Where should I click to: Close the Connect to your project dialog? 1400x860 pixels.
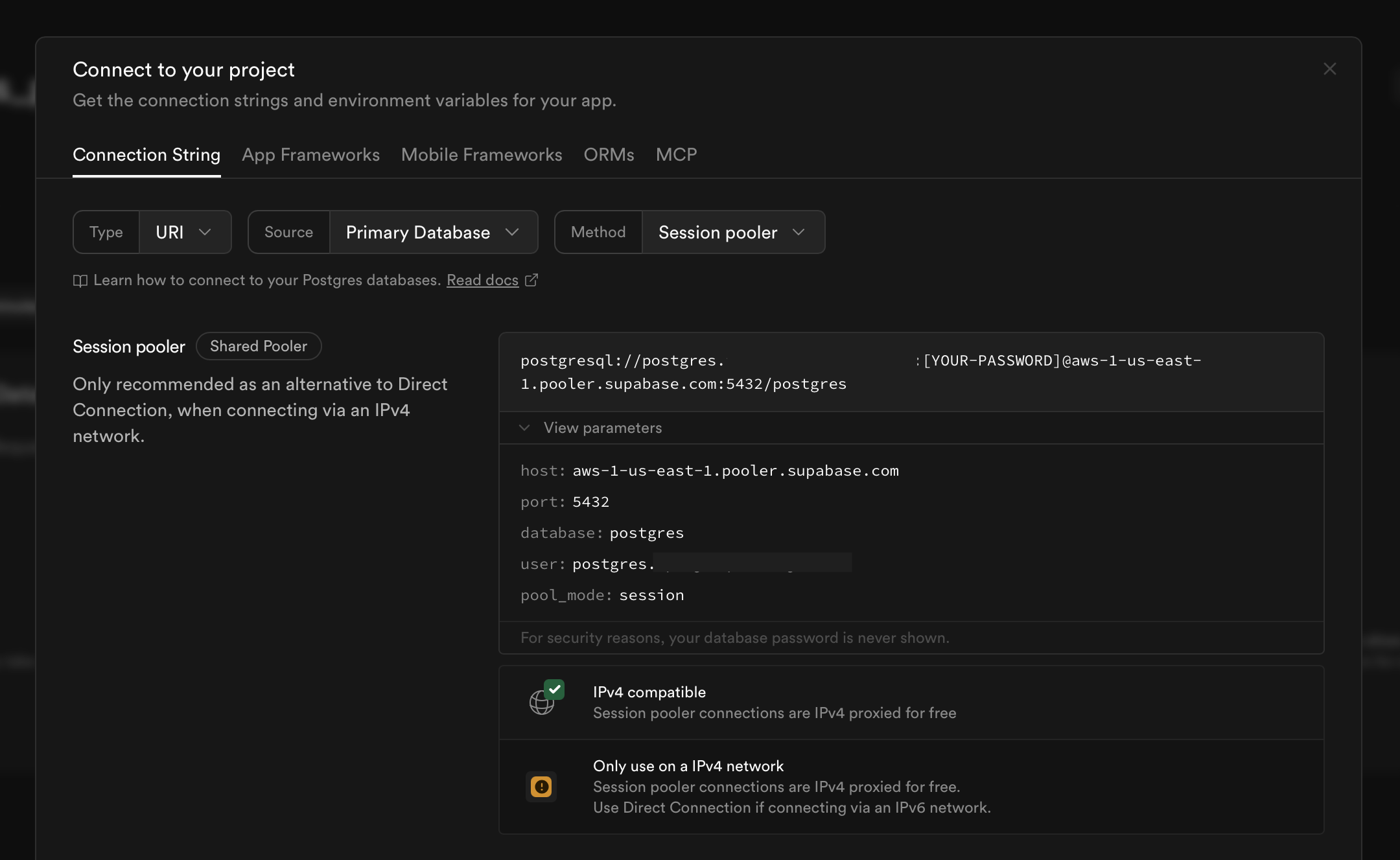pos(1329,69)
